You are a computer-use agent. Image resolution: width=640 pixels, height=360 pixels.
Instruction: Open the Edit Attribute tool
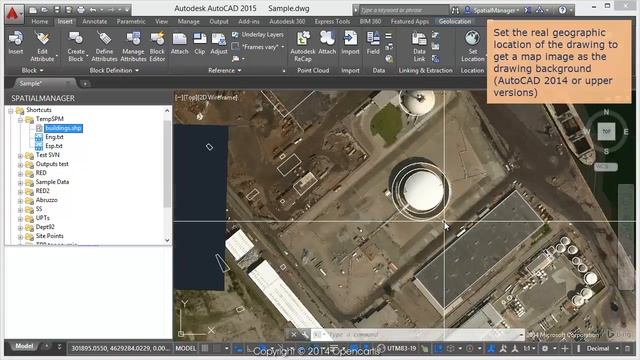tap(42, 46)
